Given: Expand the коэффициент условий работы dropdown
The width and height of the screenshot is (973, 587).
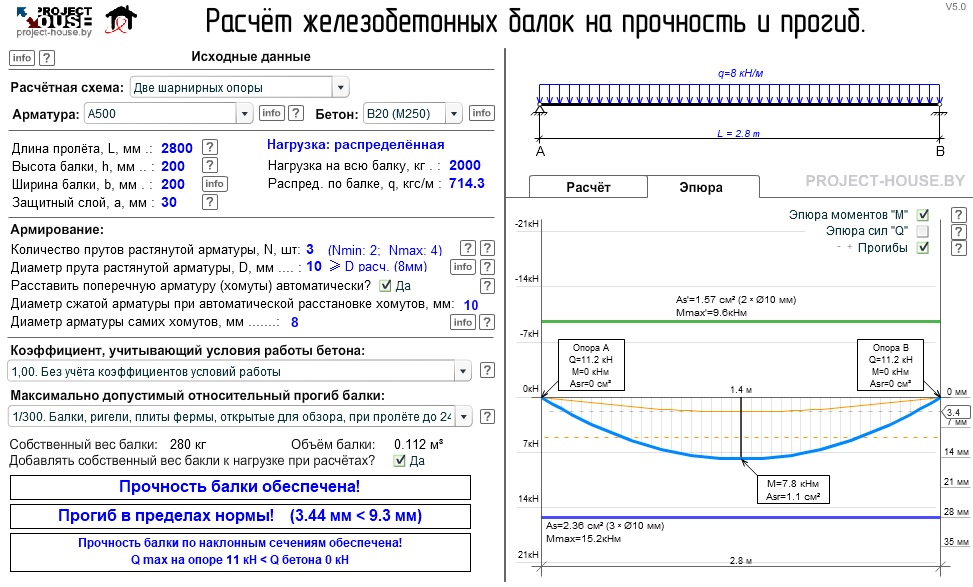Looking at the screenshot, I should click(x=240, y=372).
